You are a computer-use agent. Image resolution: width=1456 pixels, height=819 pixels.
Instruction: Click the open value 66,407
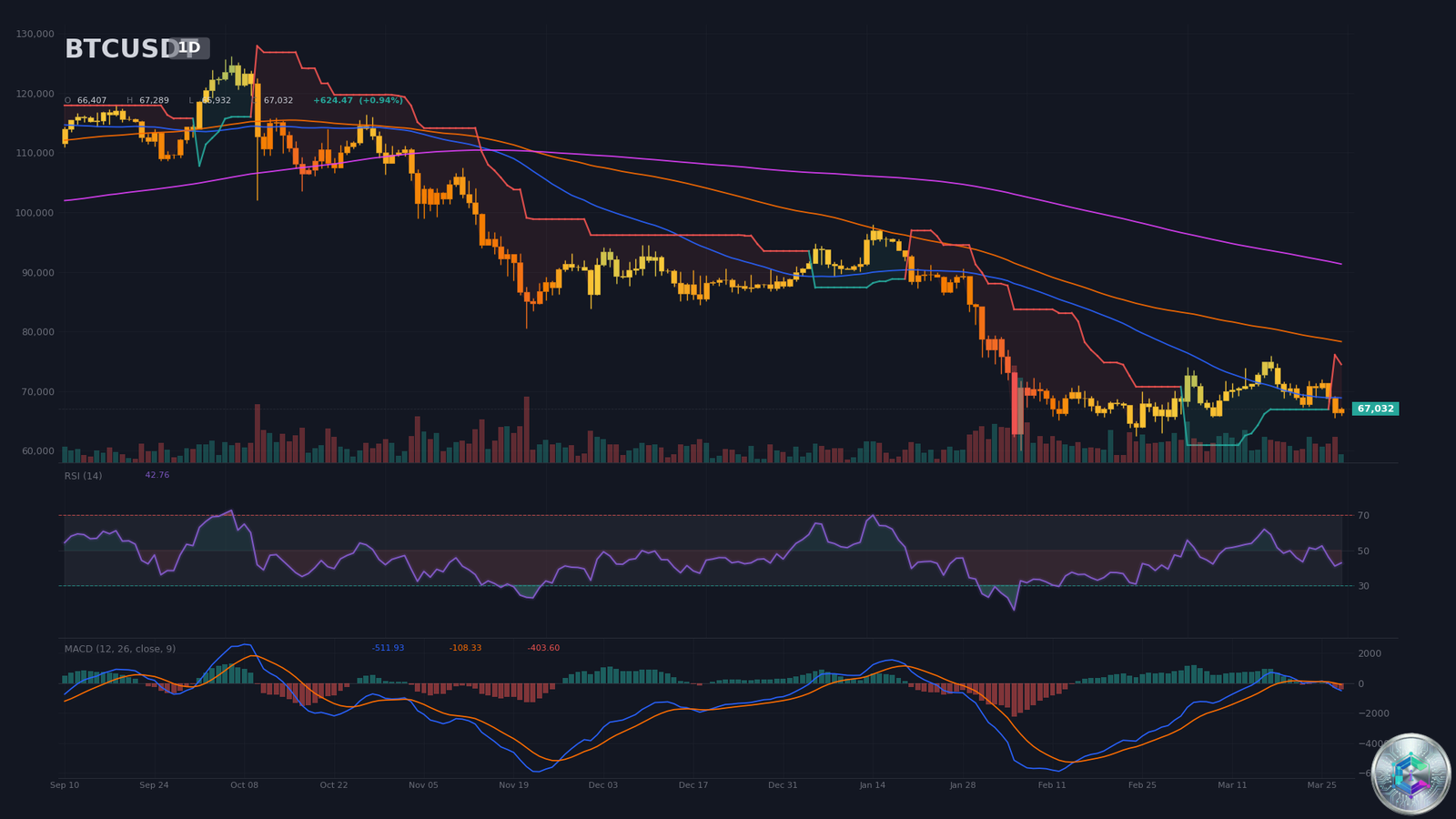click(x=90, y=100)
